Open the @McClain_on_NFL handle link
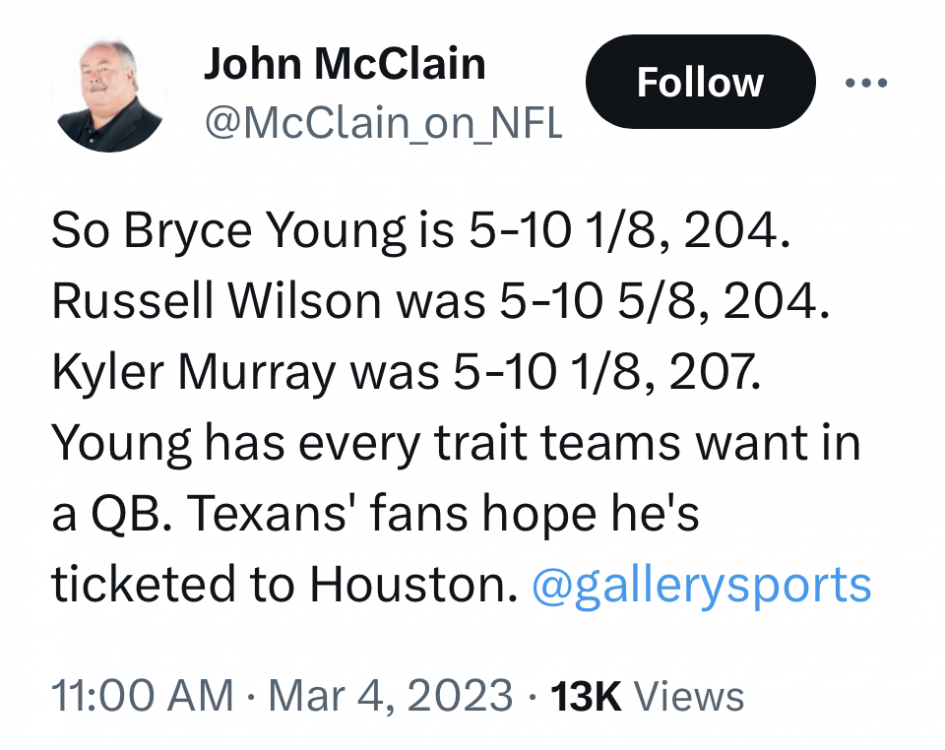The image size is (945, 750). pos(383,124)
